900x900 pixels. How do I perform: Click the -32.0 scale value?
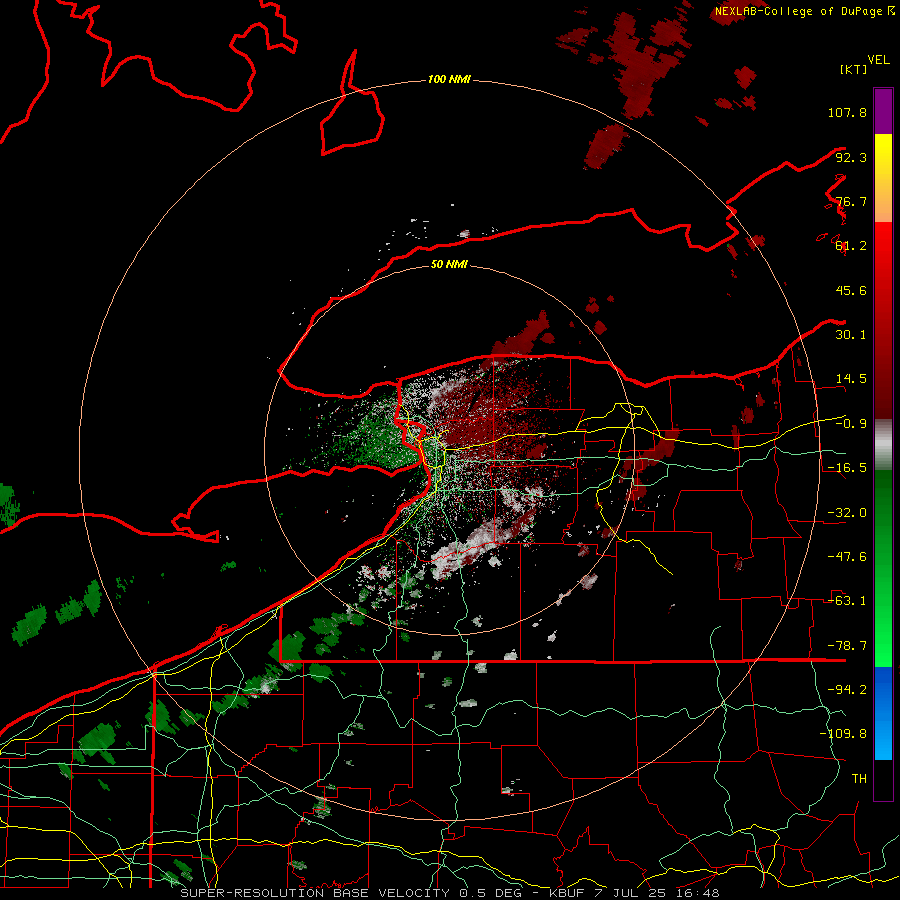coord(847,512)
